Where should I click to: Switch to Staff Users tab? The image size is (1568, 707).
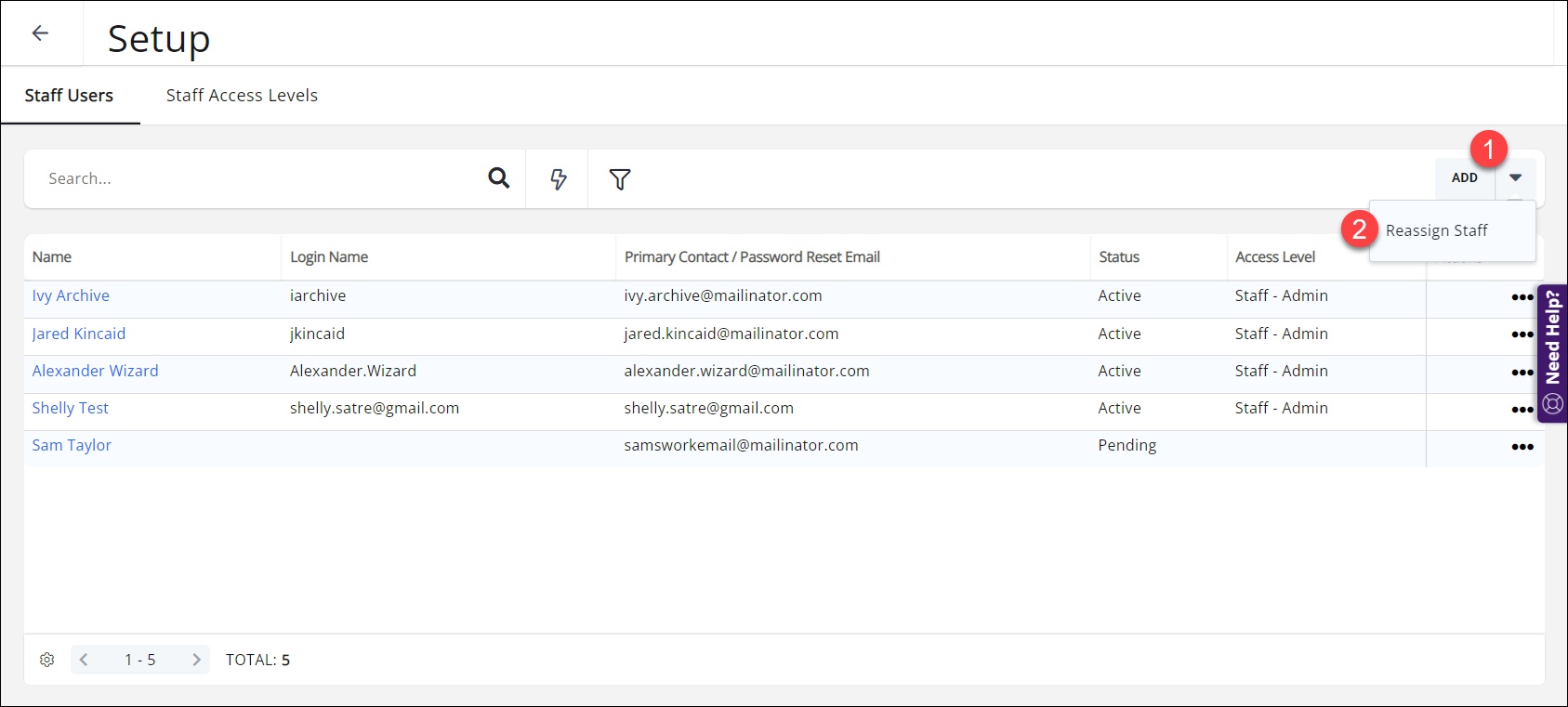click(x=69, y=96)
